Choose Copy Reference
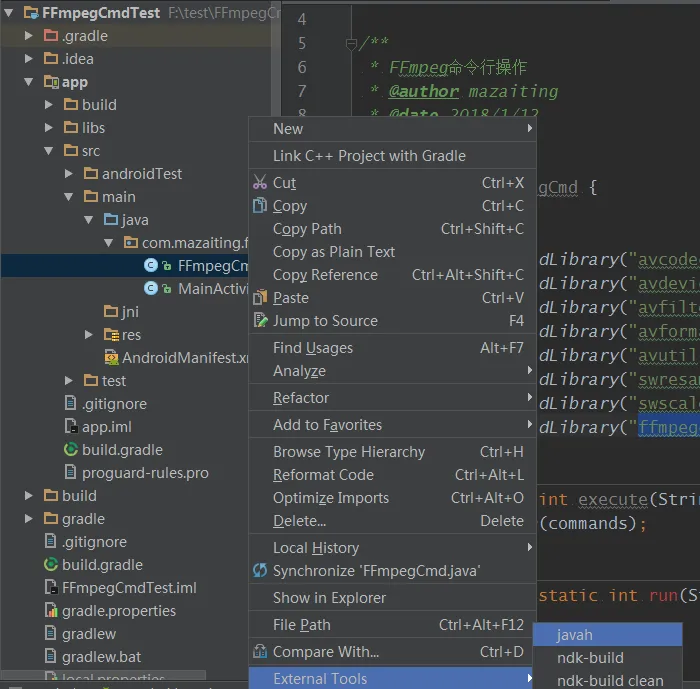Viewport: 700px width, 689px height. [x=392, y=275]
